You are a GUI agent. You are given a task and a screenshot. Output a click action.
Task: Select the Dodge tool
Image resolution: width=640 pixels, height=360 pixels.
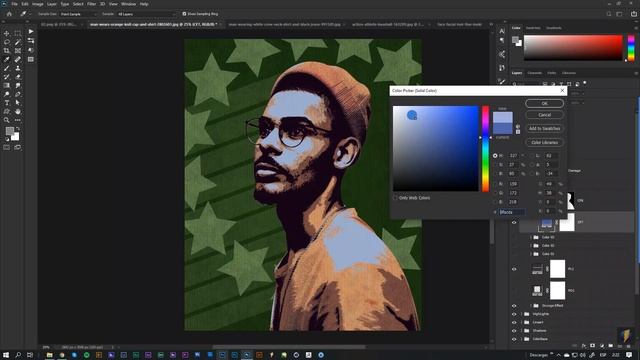7,94
